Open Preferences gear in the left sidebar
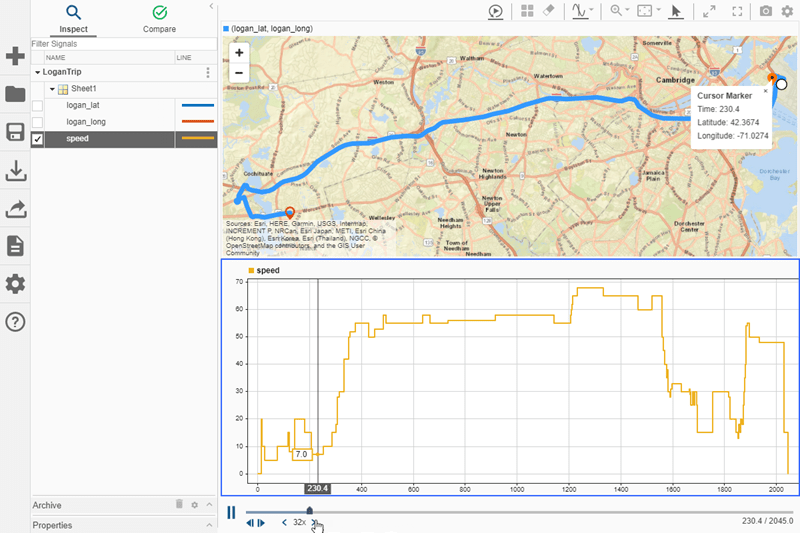The image size is (800, 533). click(x=15, y=284)
